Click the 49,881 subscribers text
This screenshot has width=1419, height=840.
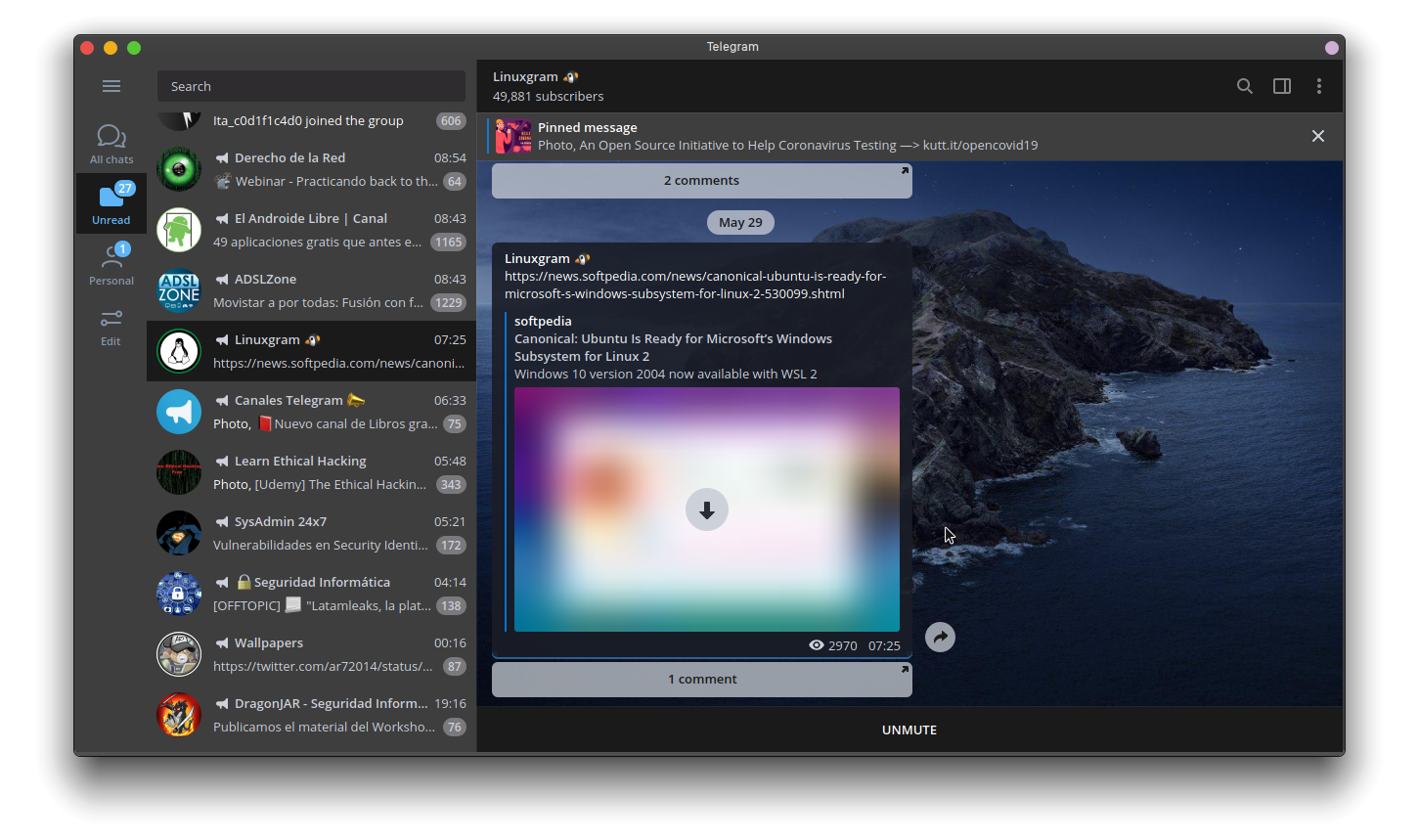[549, 96]
